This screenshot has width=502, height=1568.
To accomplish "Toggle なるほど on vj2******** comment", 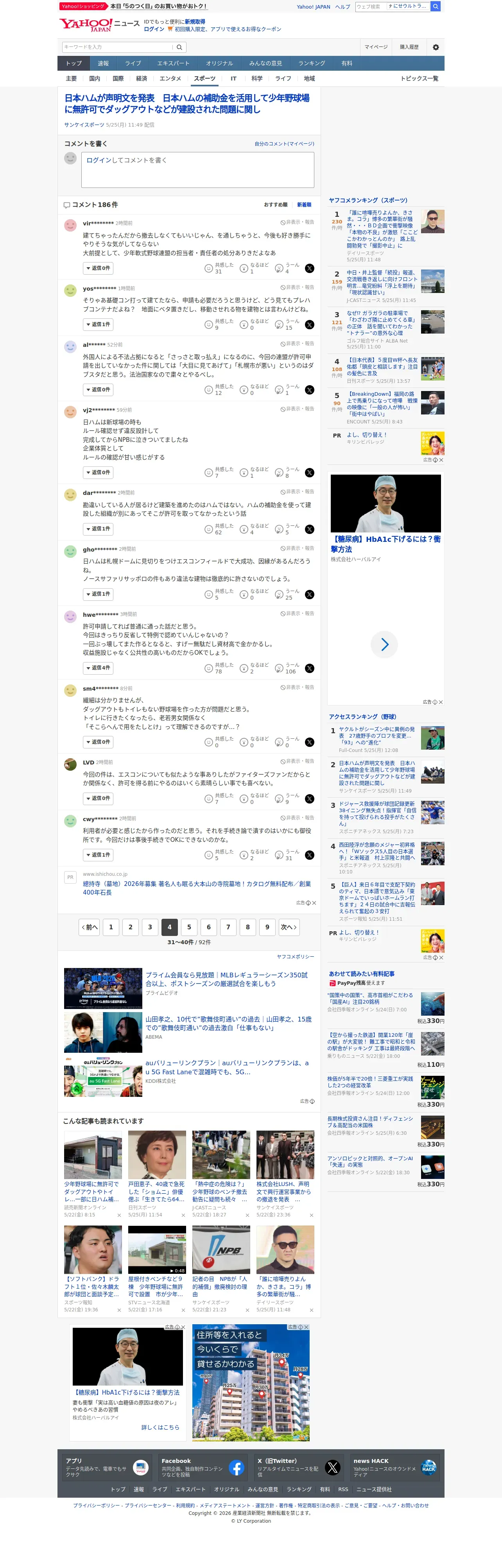I will tap(255, 473).
